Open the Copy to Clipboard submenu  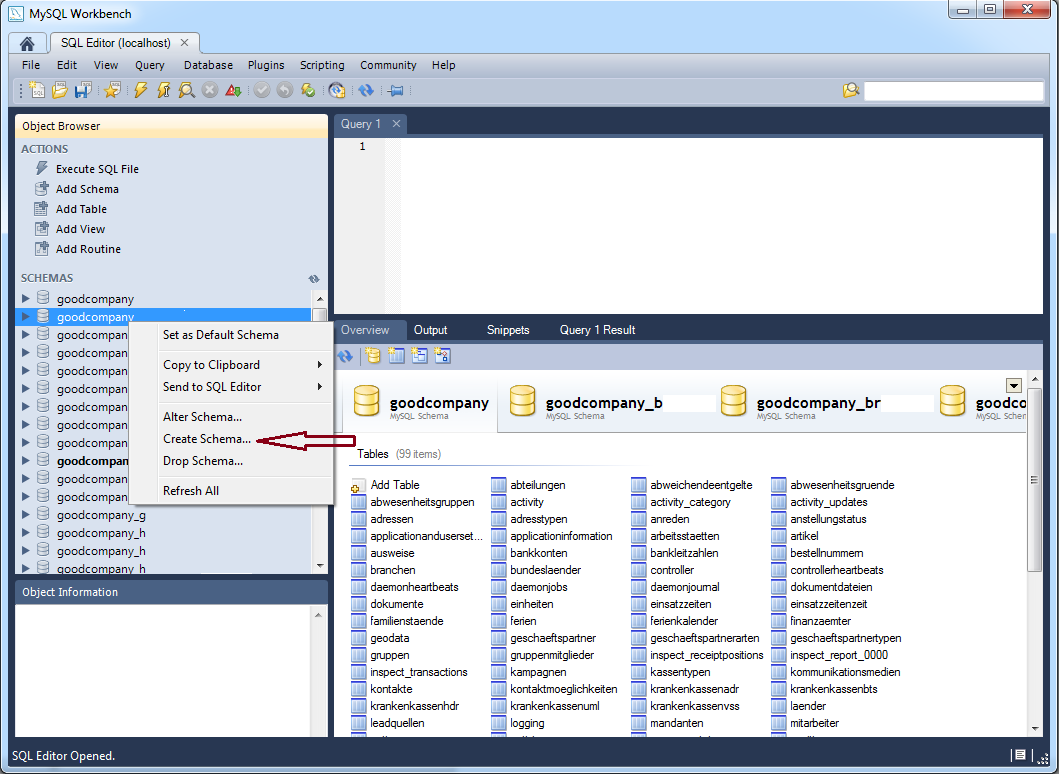coord(231,365)
